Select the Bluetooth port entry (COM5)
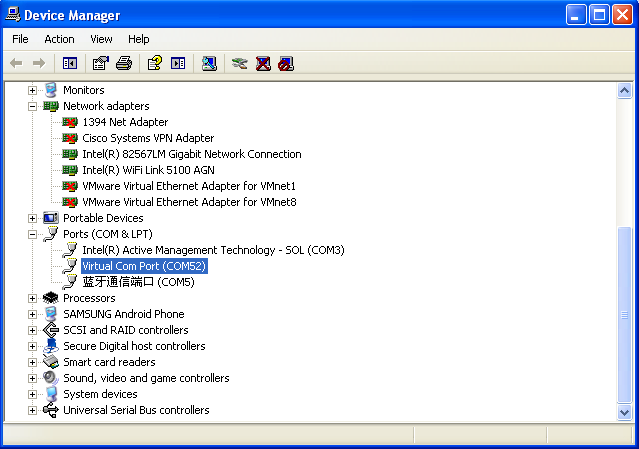The image size is (639, 449). pyautogui.click(x=139, y=282)
